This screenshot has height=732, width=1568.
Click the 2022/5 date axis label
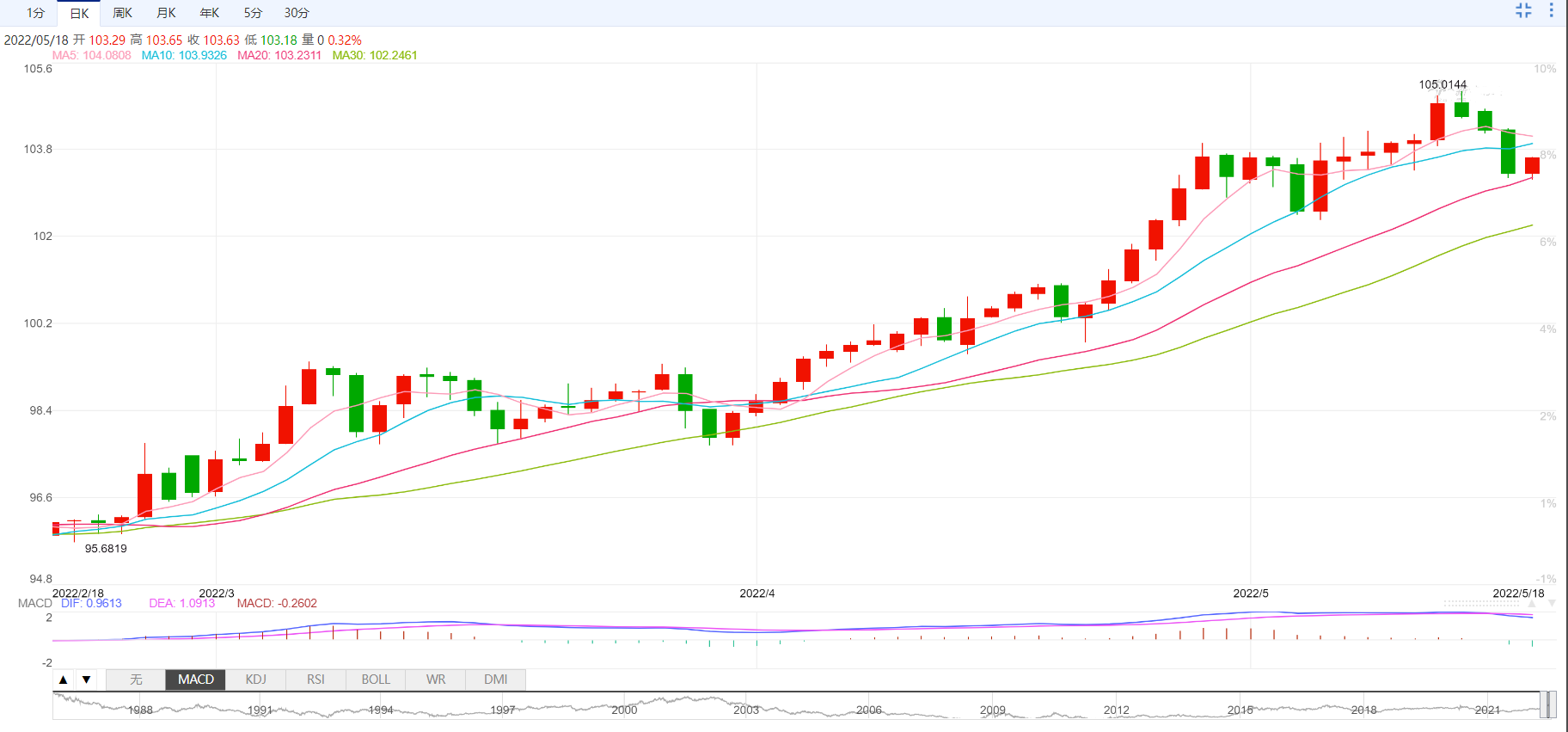1251,594
